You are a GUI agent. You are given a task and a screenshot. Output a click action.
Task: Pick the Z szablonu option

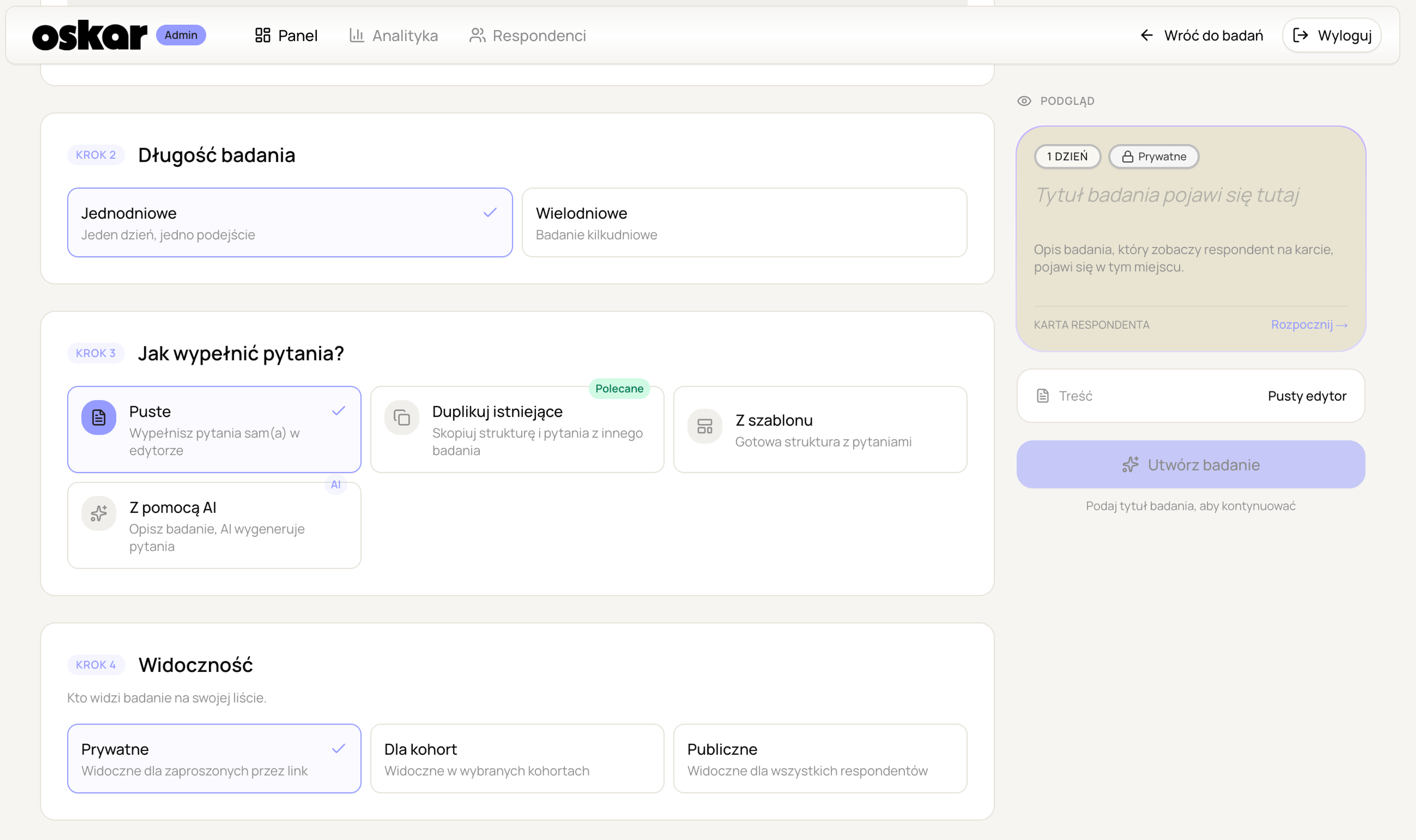point(820,430)
